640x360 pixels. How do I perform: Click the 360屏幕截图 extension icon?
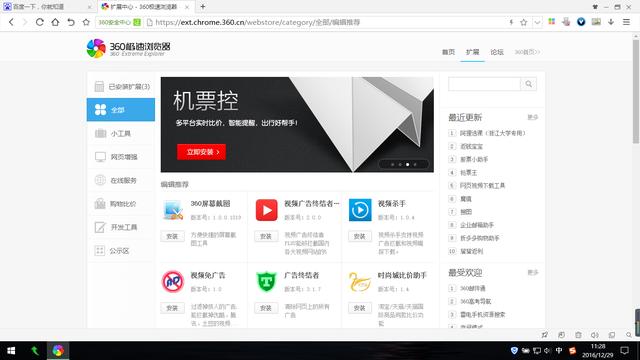[x=173, y=210]
